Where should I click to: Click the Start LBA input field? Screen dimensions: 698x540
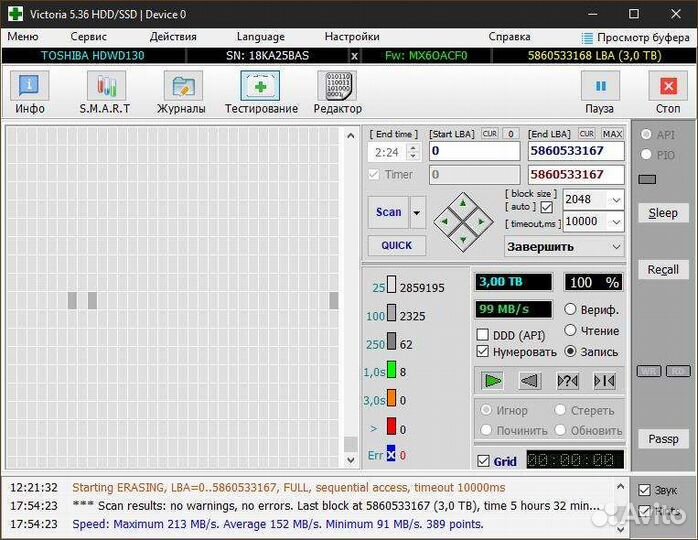[475, 151]
